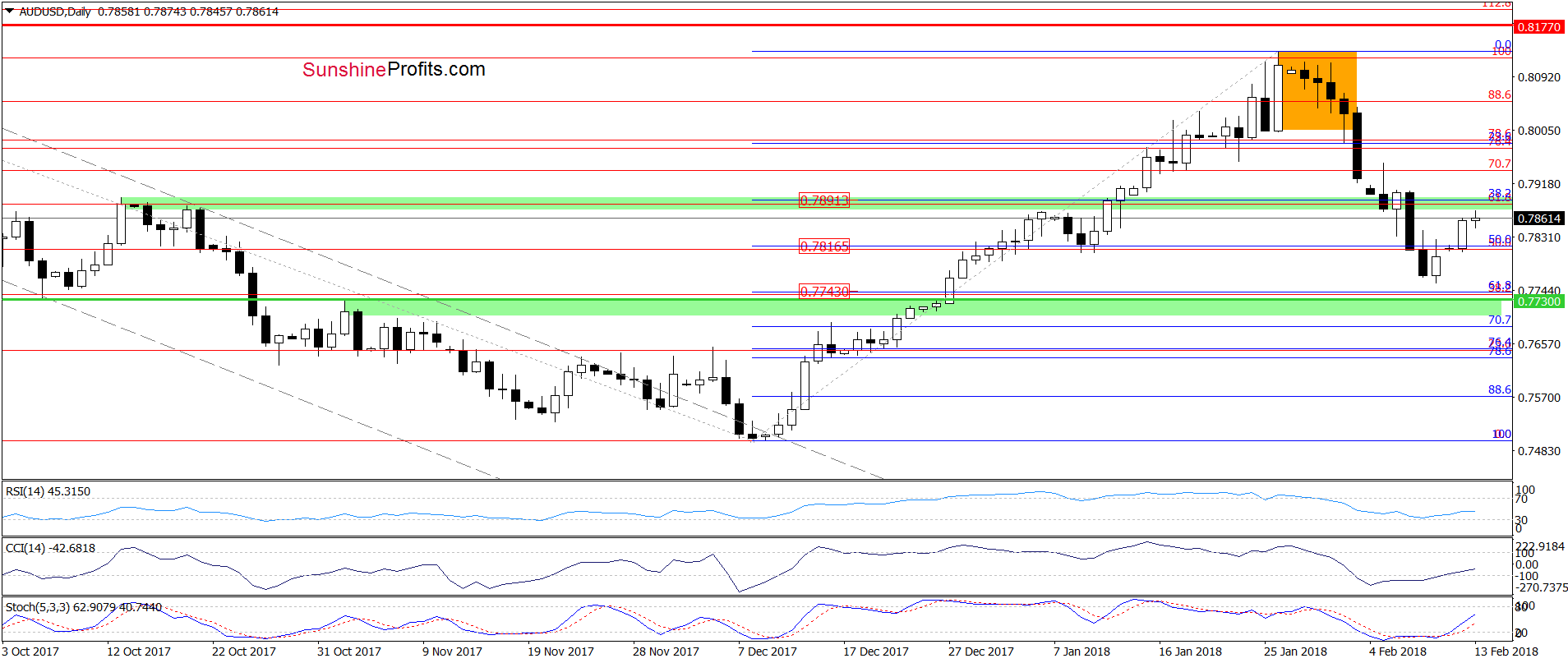Click the 22 Oct 2017 date label

244,651
